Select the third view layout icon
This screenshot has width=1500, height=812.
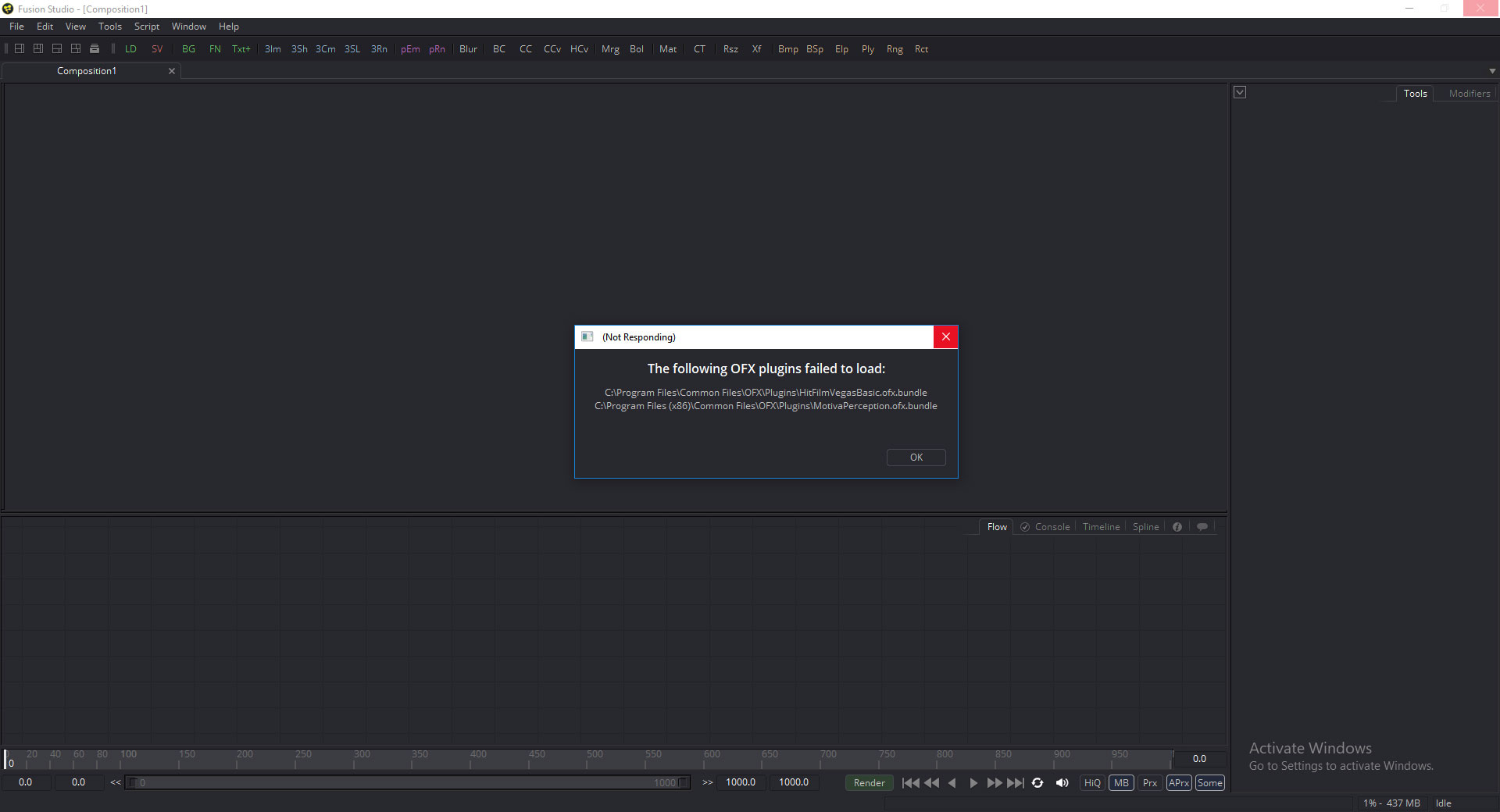click(x=57, y=48)
